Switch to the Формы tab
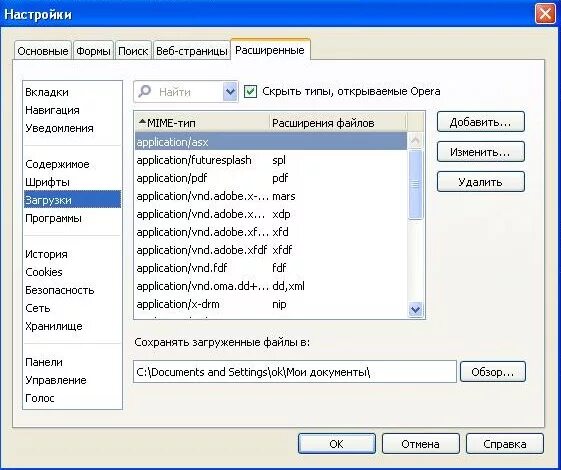The image size is (561, 470). point(93,51)
